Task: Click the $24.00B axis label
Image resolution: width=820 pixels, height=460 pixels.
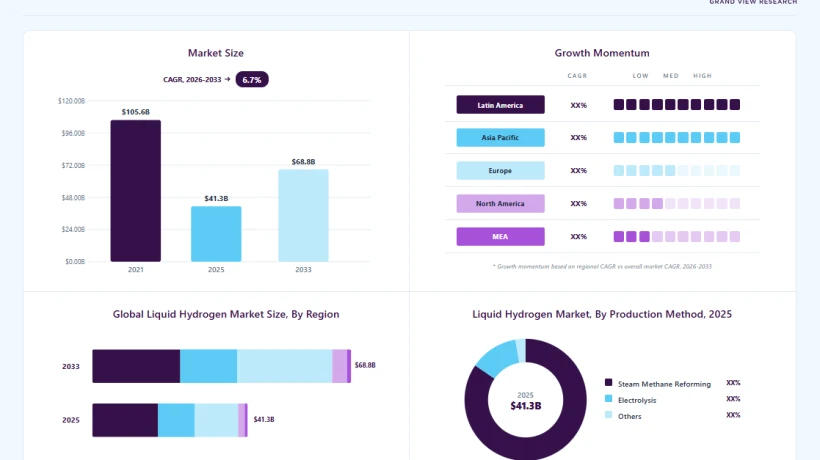Action: [x=73, y=229]
